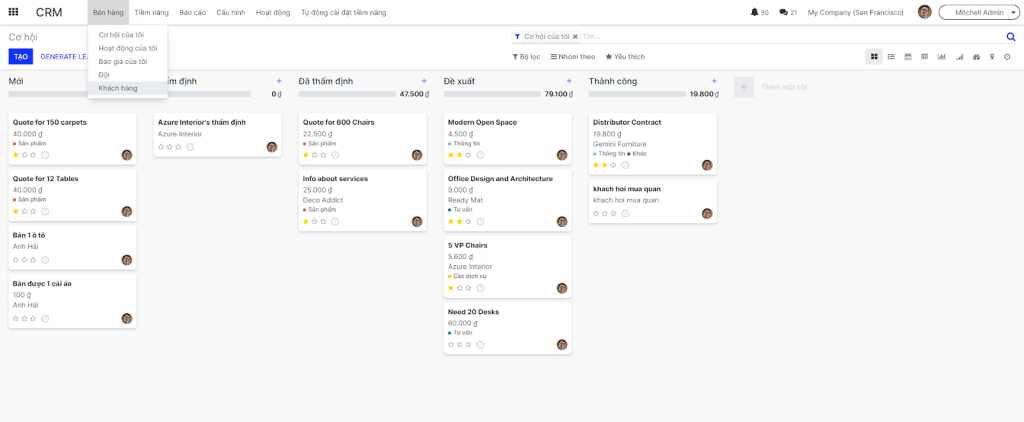This screenshot has height=422, width=1024.
Task: Switch to Pivot table view icon
Action: (925, 57)
